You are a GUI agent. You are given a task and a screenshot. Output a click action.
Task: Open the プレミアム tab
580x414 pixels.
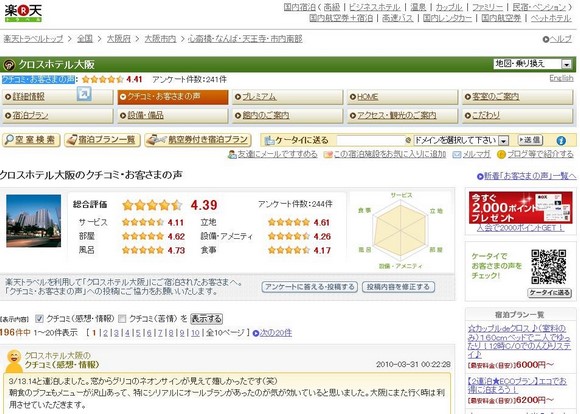point(288,97)
